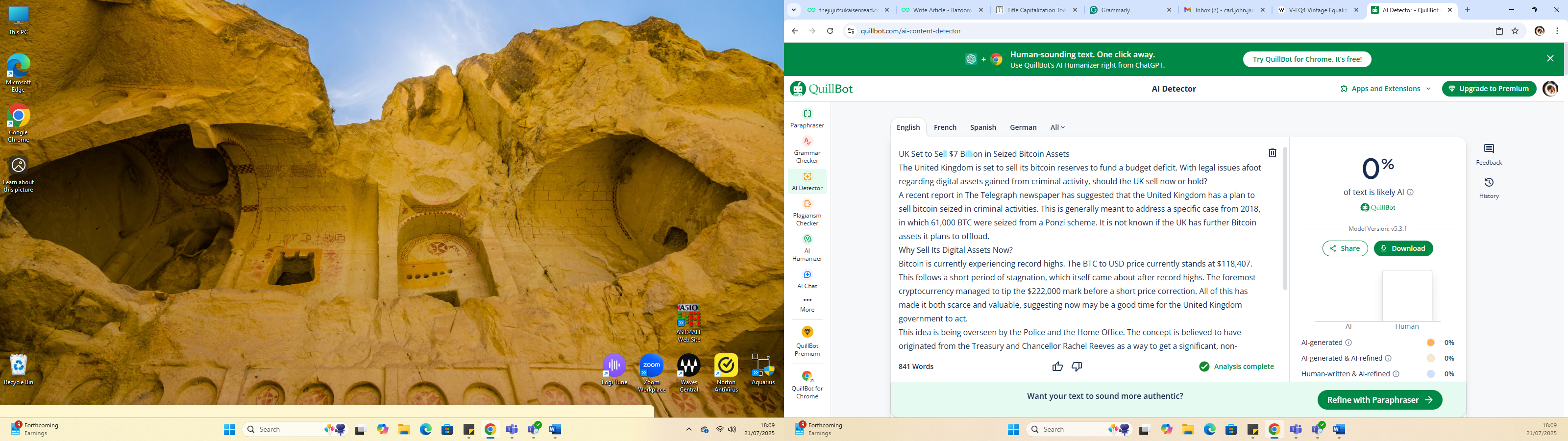Show More tools in QuillBot sidebar

pyautogui.click(x=807, y=305)
